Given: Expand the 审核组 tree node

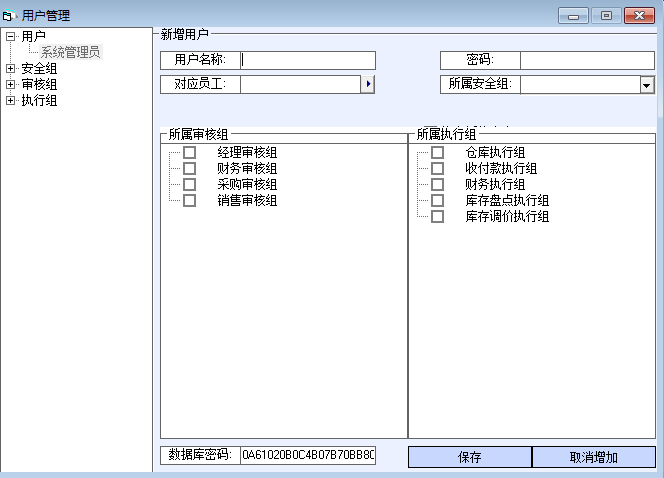Looking at the screenshot, I should 11,84.
